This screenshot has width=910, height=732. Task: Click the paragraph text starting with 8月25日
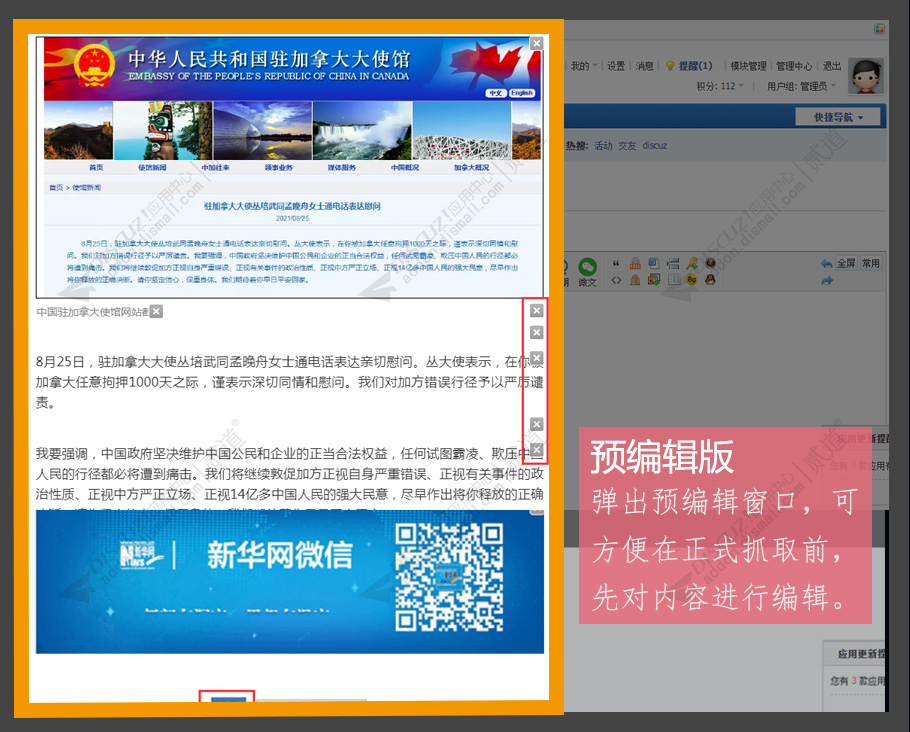click(x=290, y=382)
